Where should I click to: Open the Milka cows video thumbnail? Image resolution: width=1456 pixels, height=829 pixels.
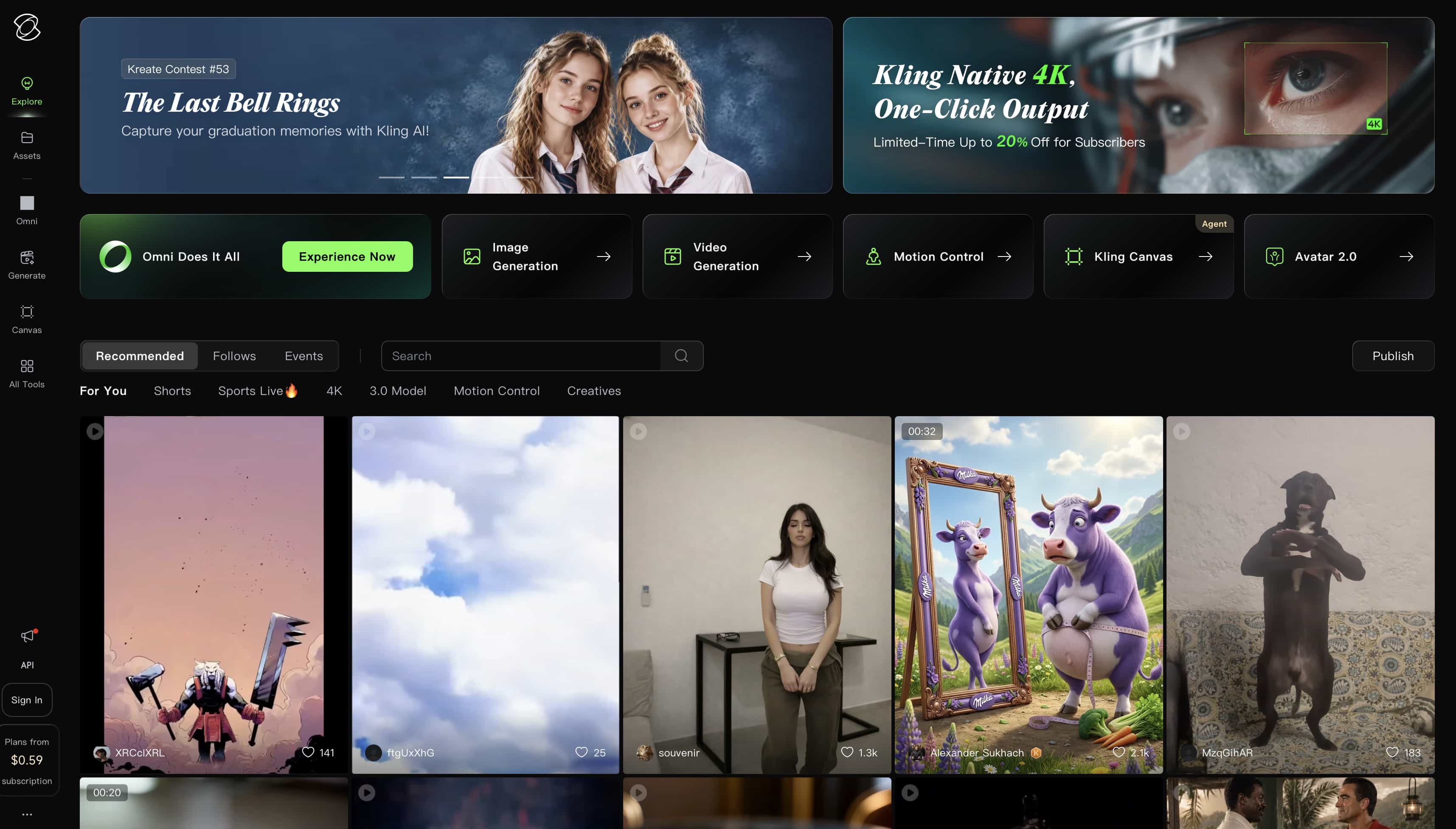[1029, 595]
